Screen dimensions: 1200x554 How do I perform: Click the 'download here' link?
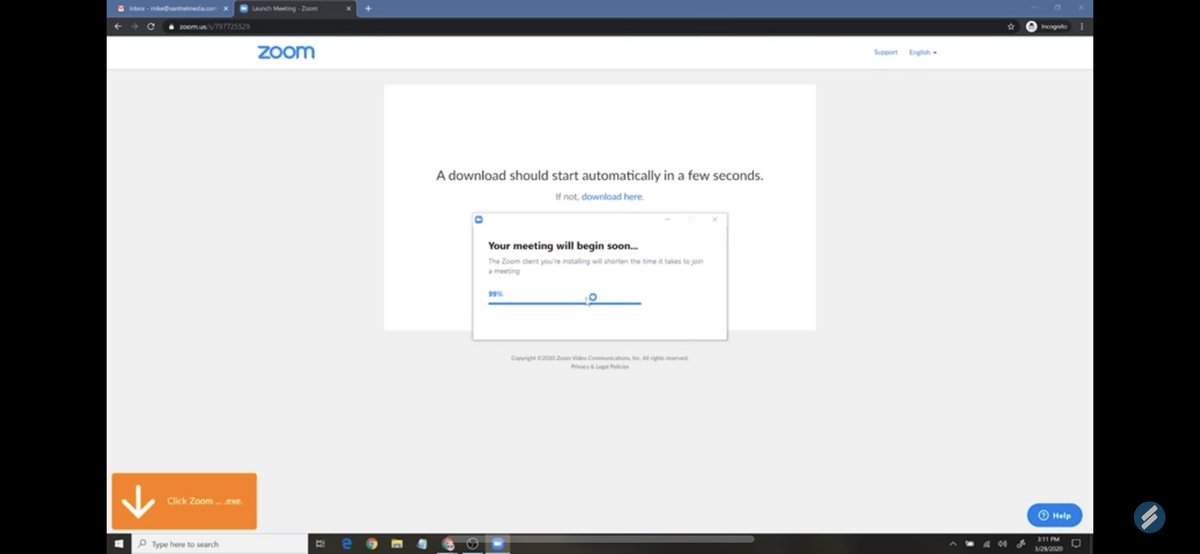point(612,197)
